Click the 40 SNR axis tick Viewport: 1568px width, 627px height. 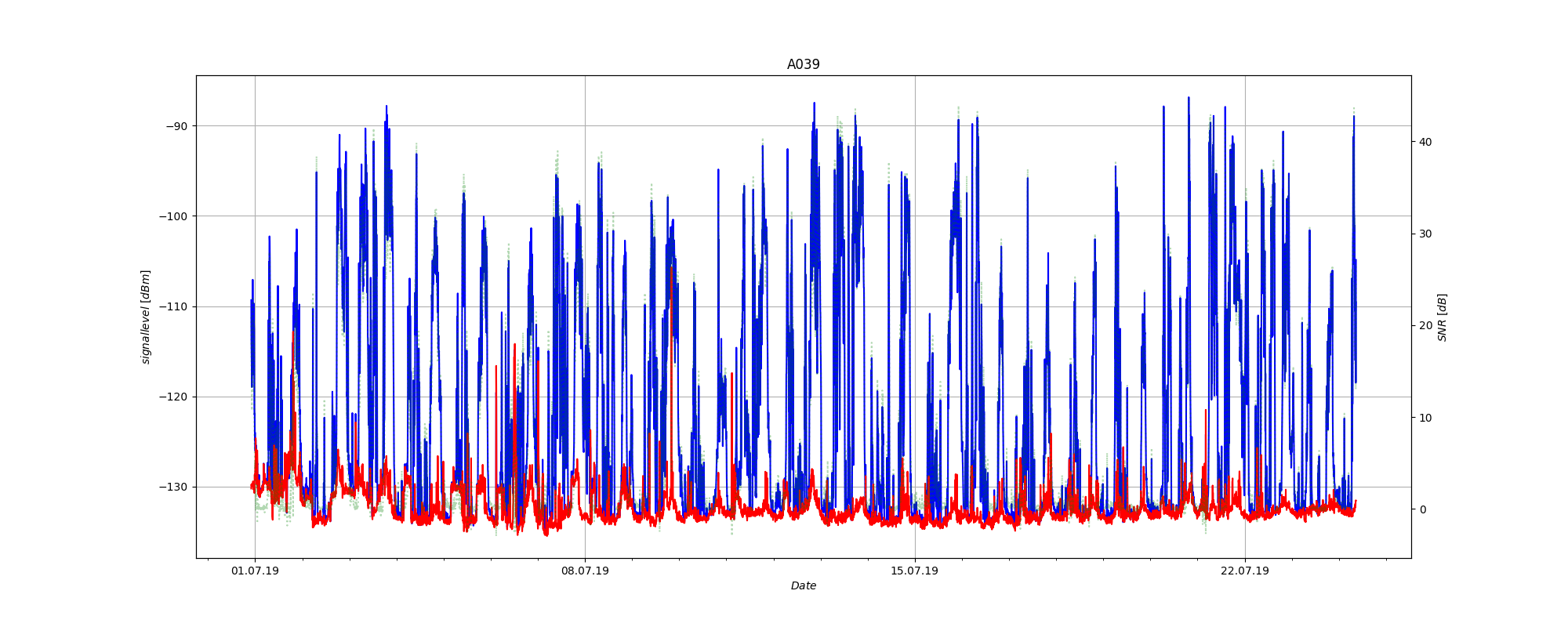tap(1425, 142)
